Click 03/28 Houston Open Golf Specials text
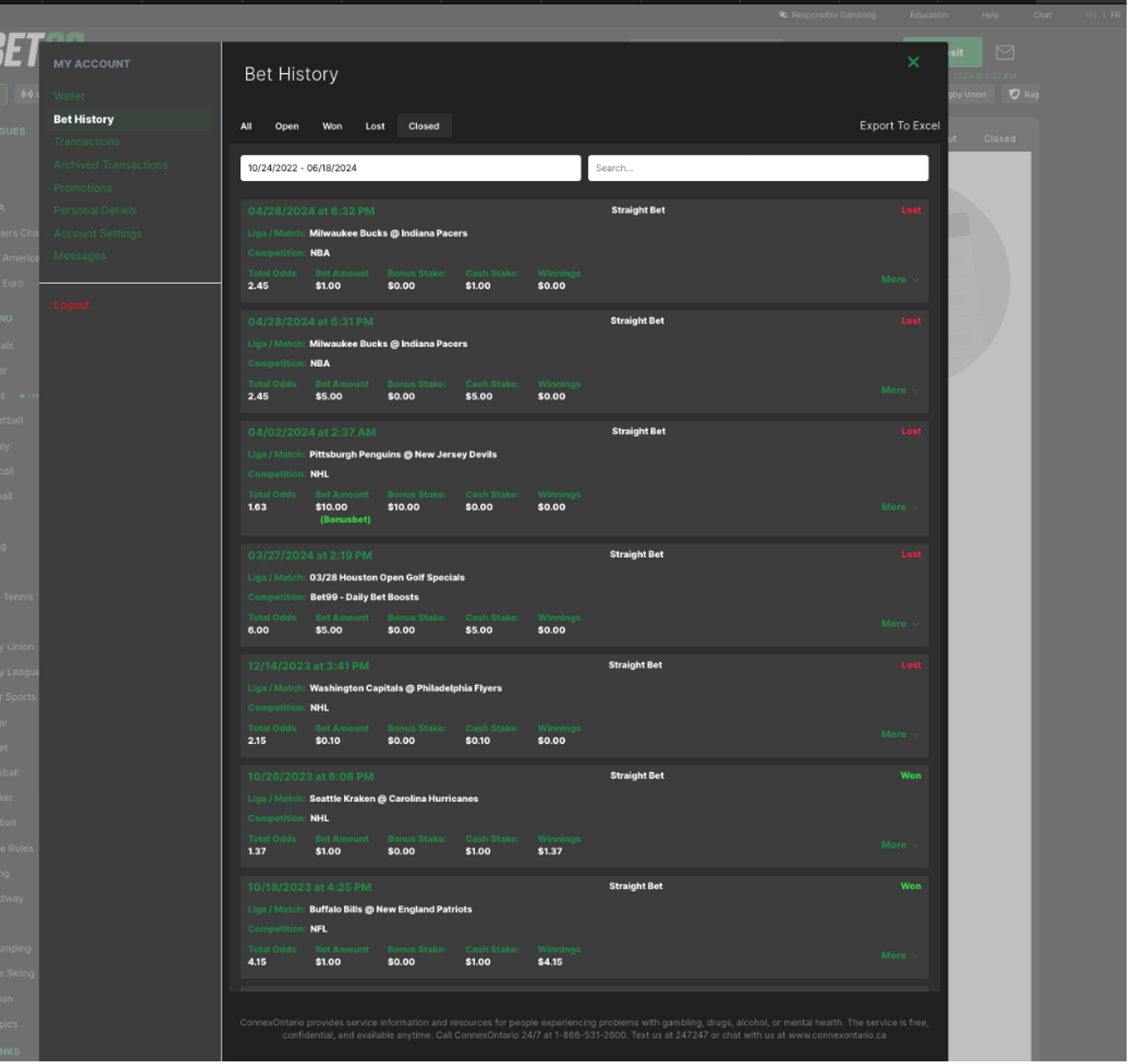The width and height of the screenshot is (1131, 1064). (x=388, y=579)
